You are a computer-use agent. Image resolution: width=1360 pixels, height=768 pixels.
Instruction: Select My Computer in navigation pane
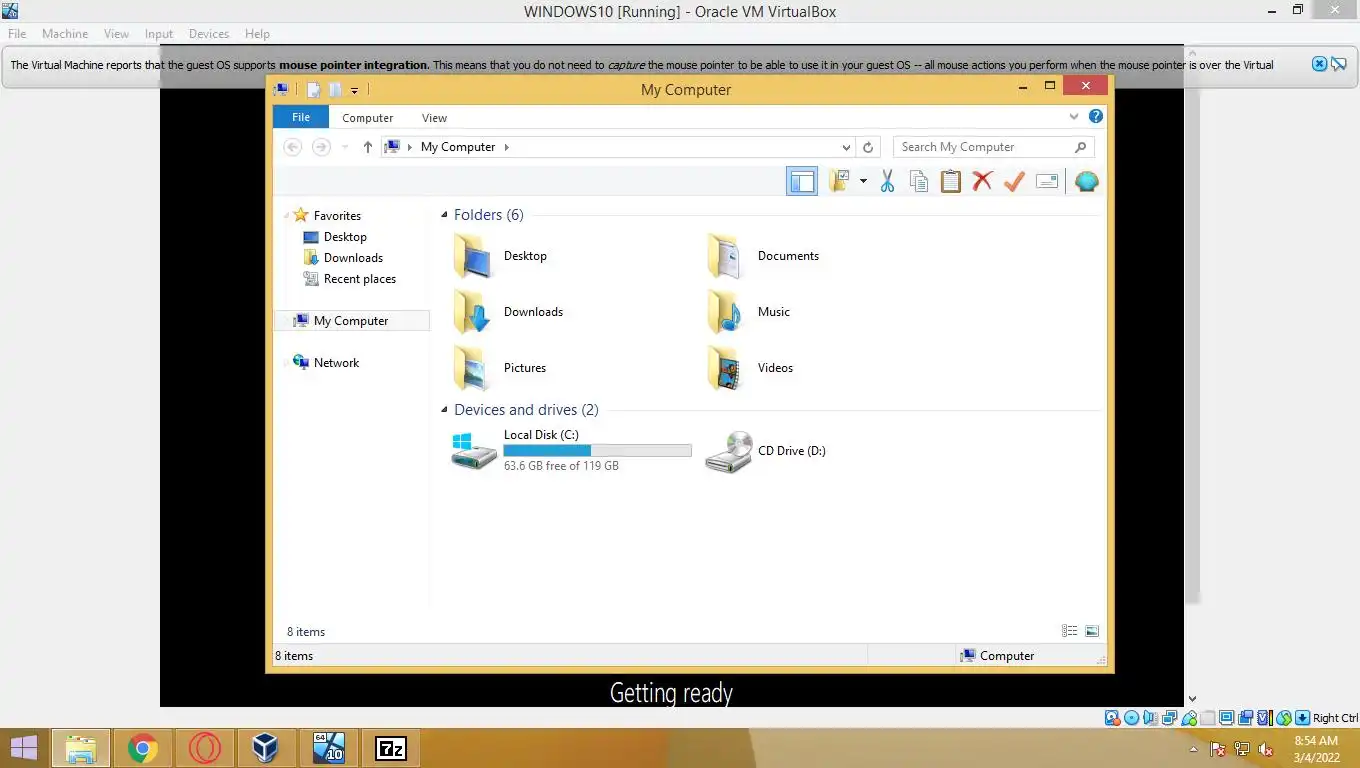click(x=351, y=321)
